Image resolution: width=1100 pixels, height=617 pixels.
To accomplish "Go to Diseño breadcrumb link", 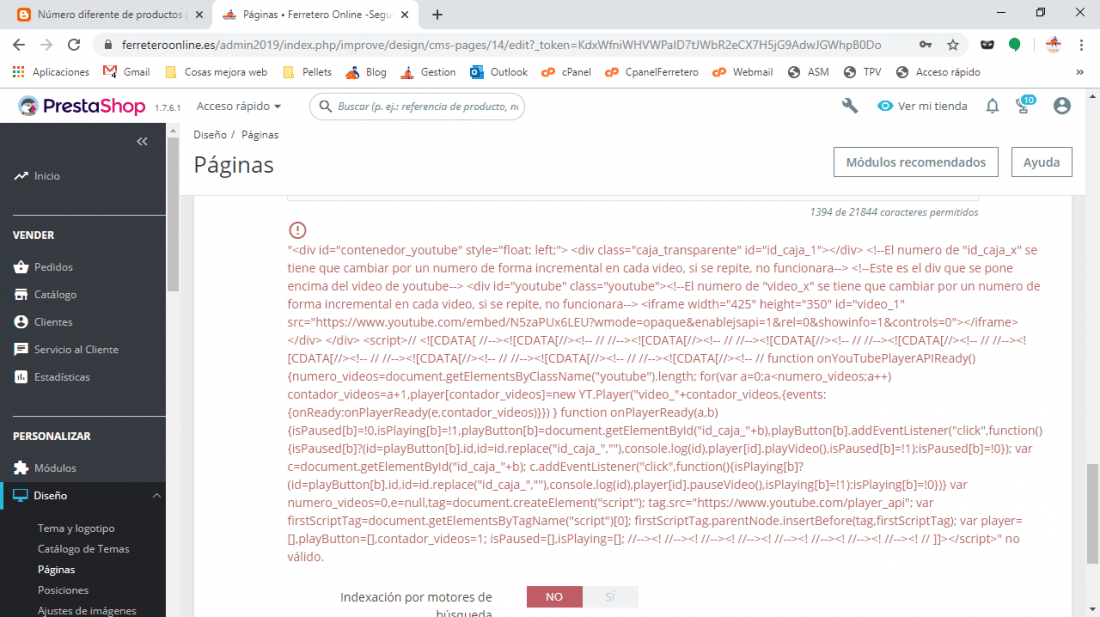I will [210, 135].
